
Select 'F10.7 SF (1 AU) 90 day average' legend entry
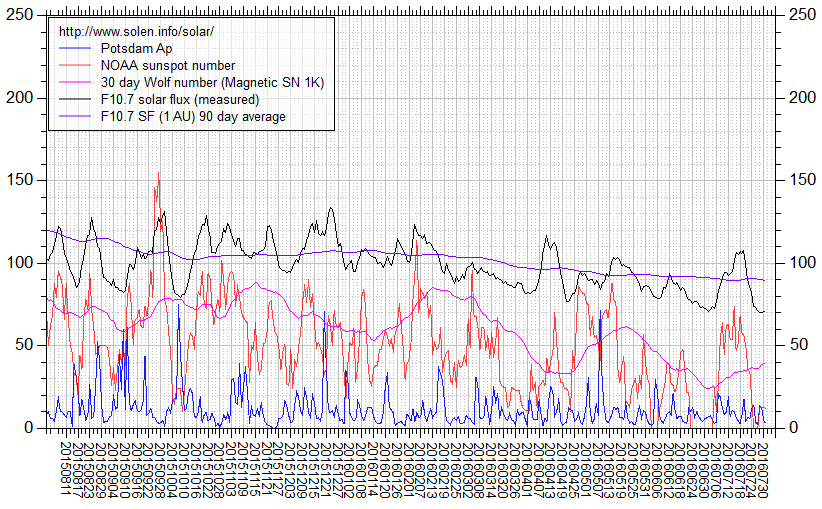click(x=193, y=116)
